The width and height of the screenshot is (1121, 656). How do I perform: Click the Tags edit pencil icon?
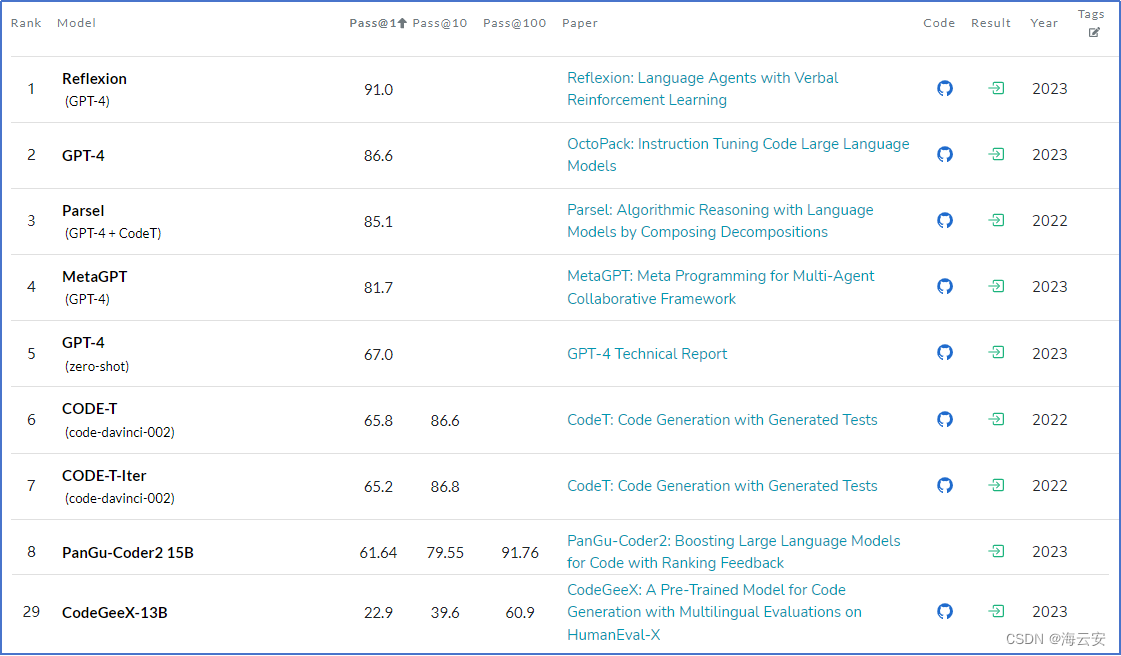1094,32
